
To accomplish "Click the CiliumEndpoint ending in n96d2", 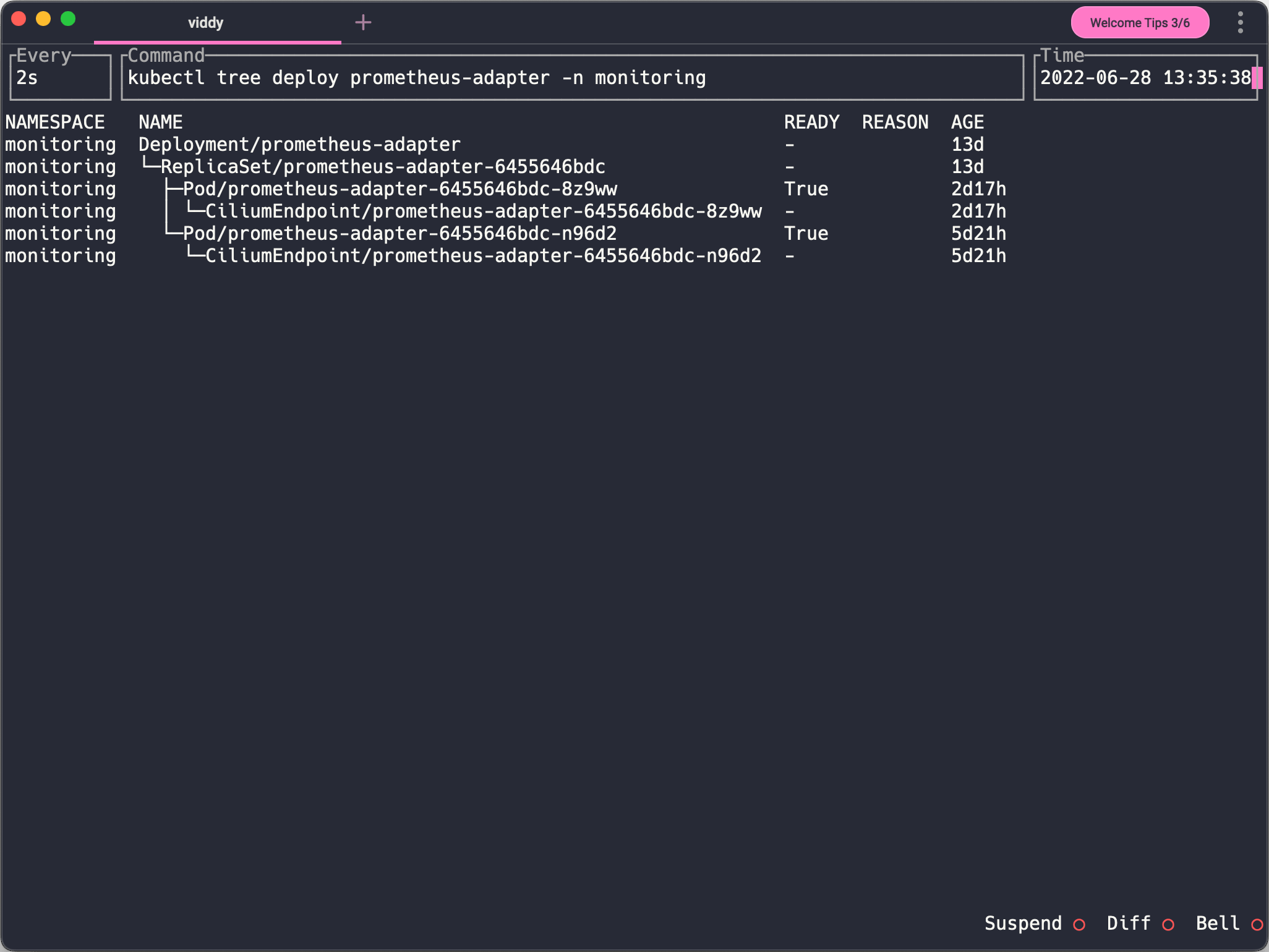I will 483,256.
